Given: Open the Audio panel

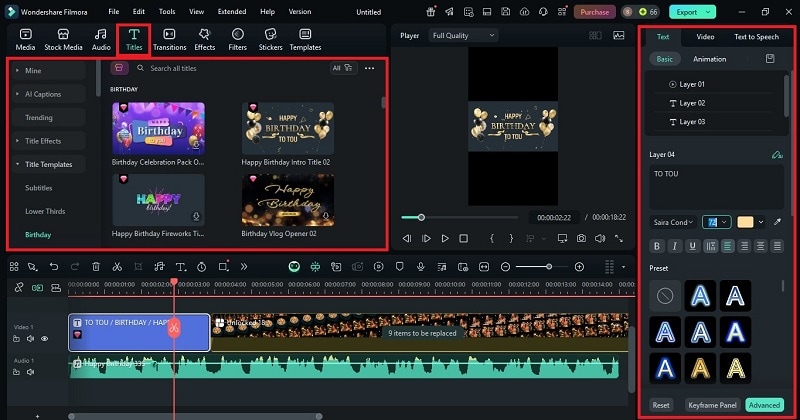Looking at the screenshot, I should pos(101,39).
